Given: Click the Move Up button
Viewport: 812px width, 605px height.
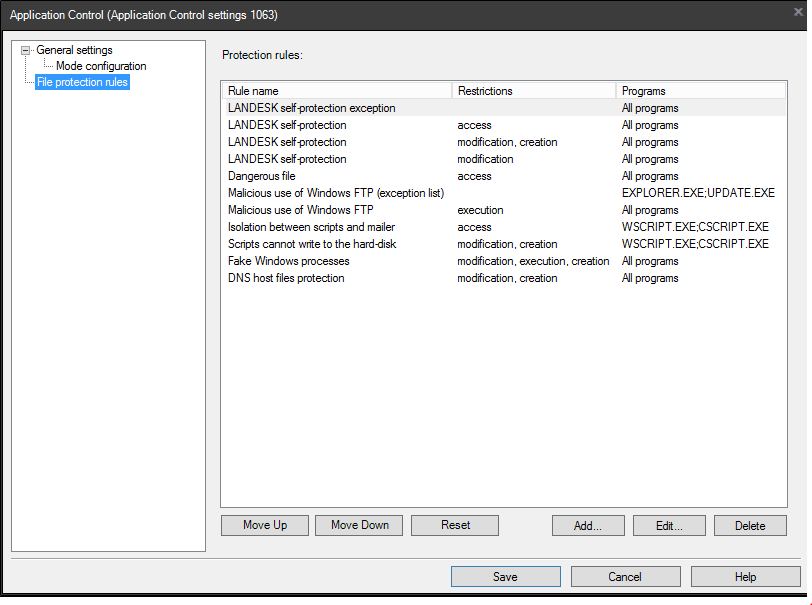Looking at the screenshot, I should tap(264, 525).
